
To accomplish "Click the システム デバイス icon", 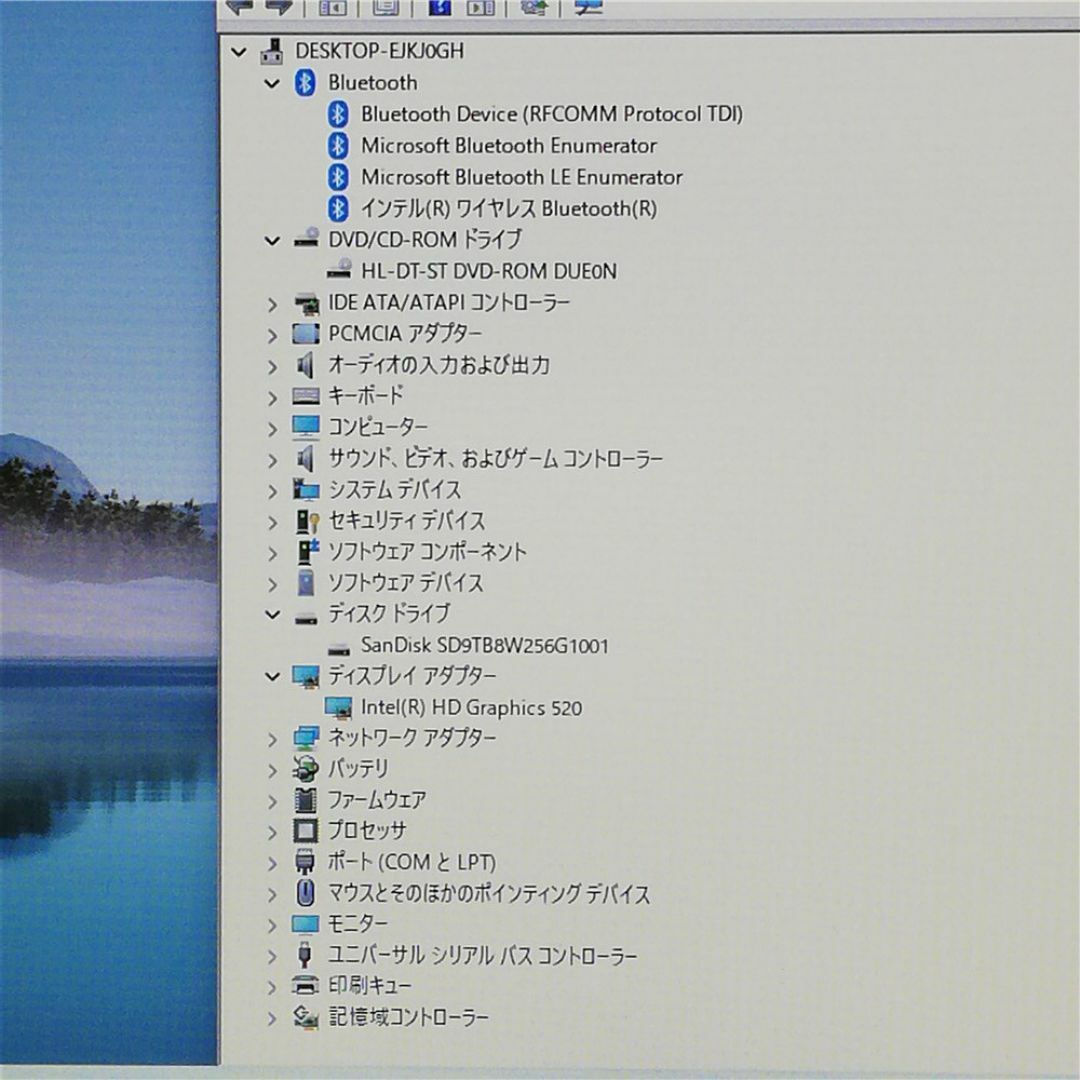I will (305, 490).
